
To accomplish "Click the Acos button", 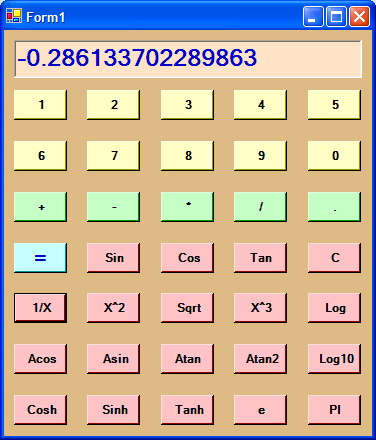I will coord(40,359).
